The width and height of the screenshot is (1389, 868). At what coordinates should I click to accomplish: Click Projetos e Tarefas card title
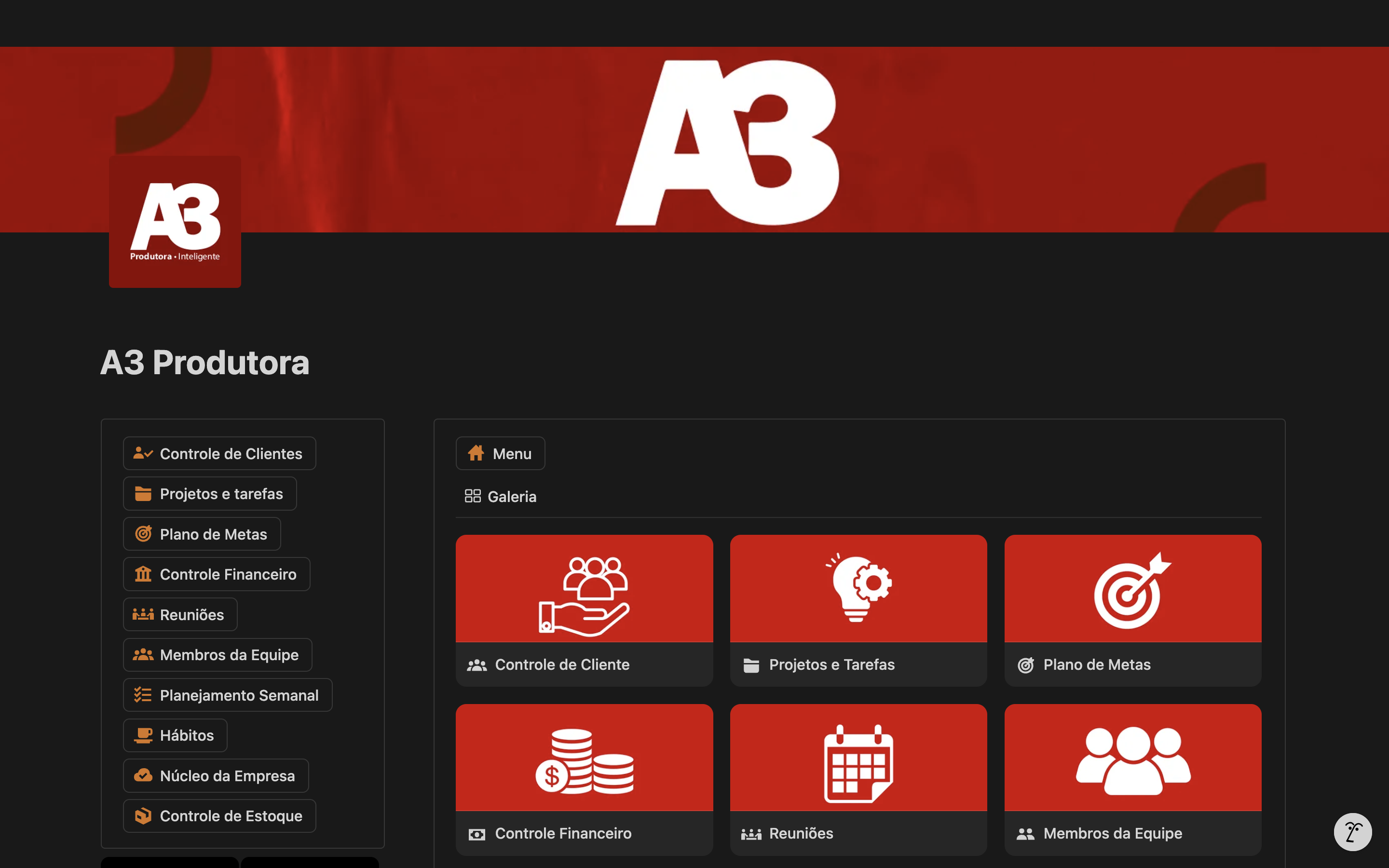click(x=831, y=665)
